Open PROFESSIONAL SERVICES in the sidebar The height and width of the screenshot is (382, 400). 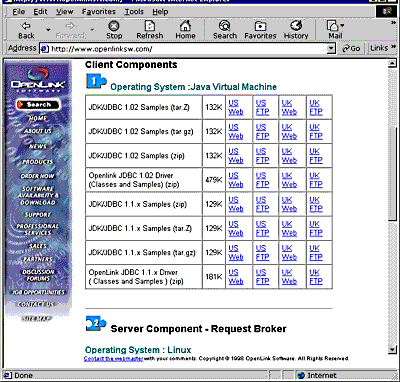pos(38,229)
